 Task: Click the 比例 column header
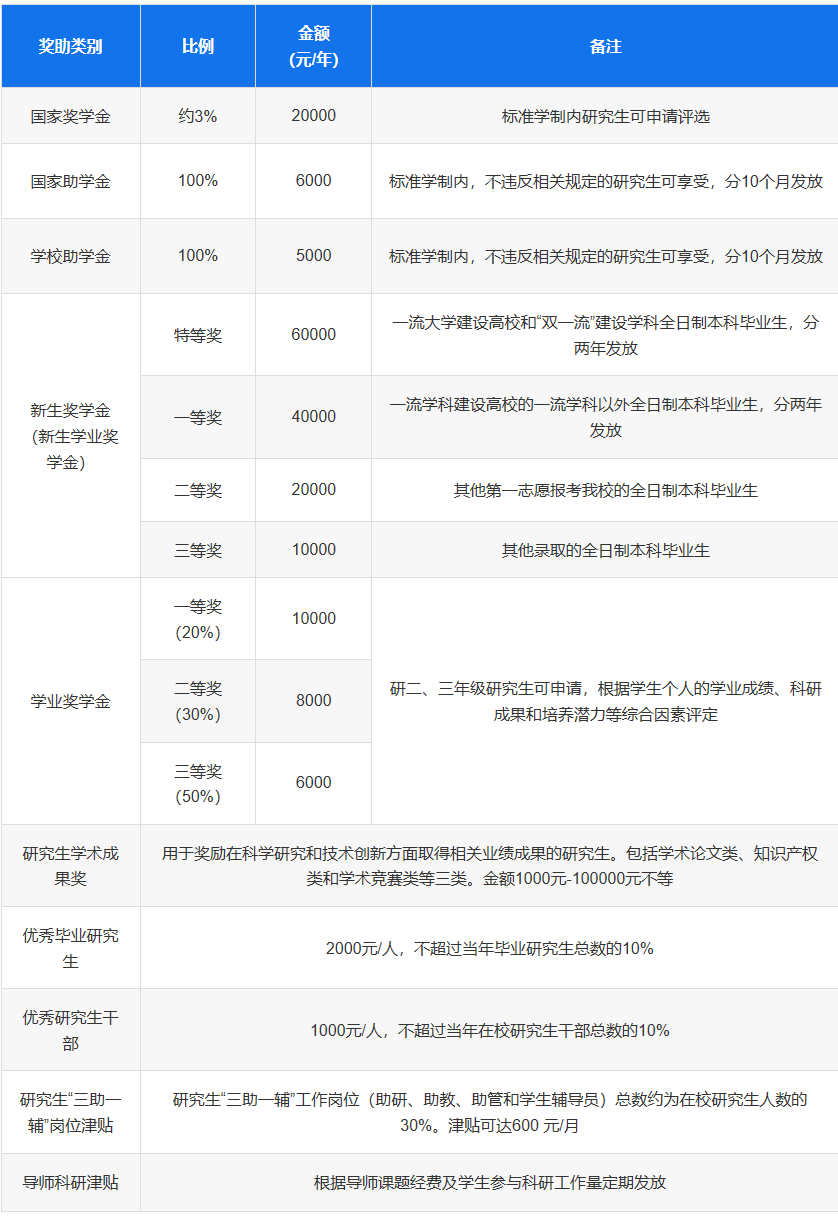click(197, 47)
